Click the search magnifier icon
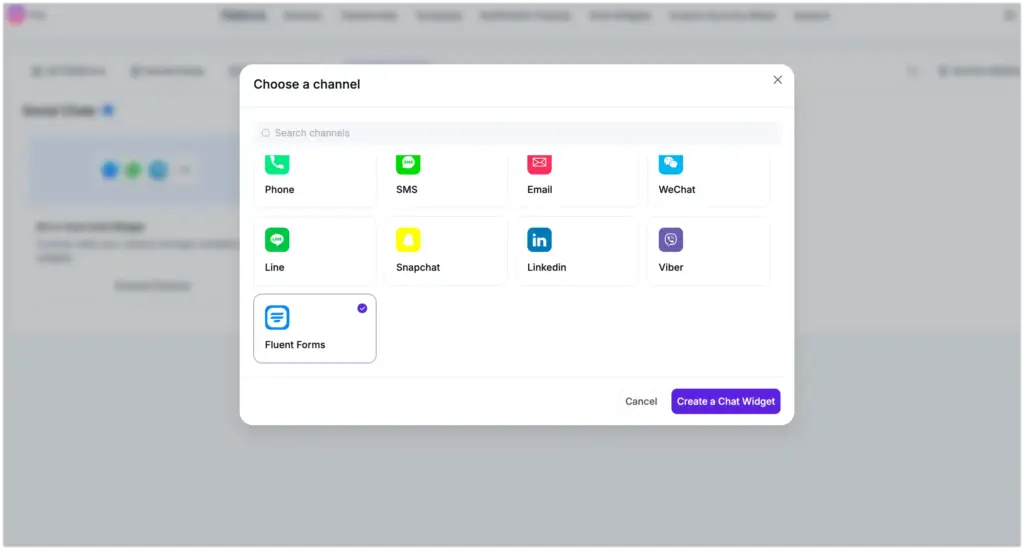This screenshot has width=1024, height=550. (266, 133)
